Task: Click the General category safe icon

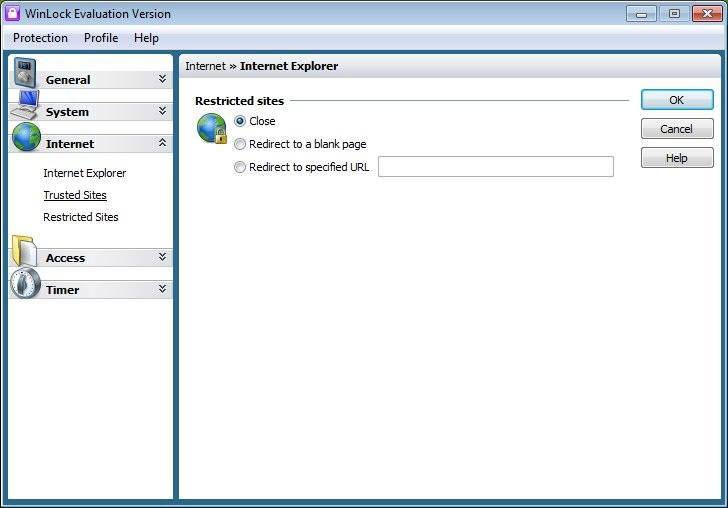Action: coord(25,72)
